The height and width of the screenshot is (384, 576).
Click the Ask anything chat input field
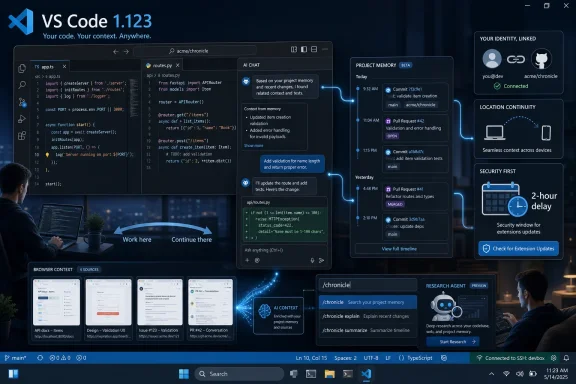click(x=285, y=250)
